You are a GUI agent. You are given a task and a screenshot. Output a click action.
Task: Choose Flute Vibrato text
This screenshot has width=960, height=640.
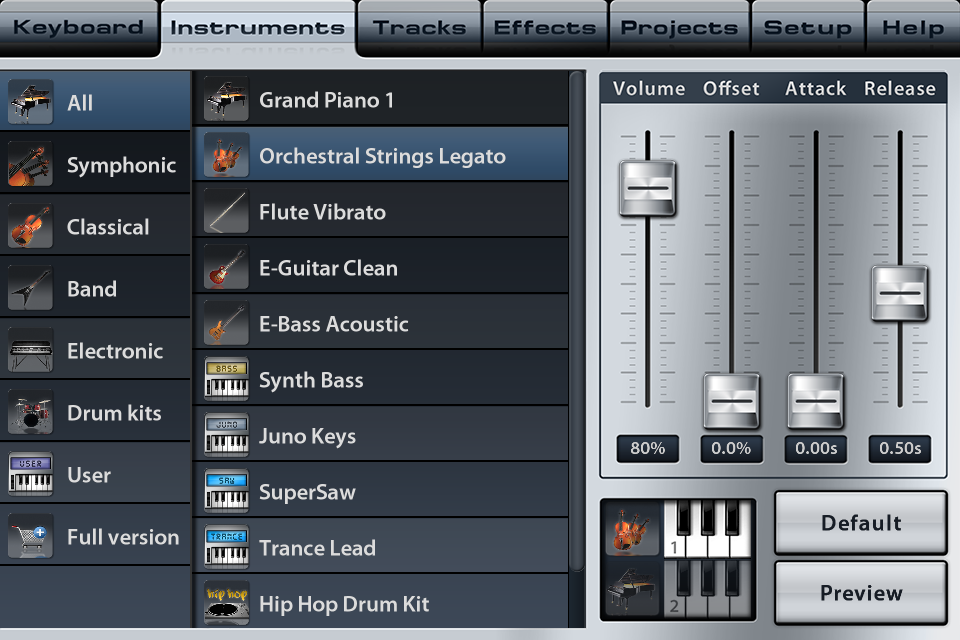[x=323, y=212]
